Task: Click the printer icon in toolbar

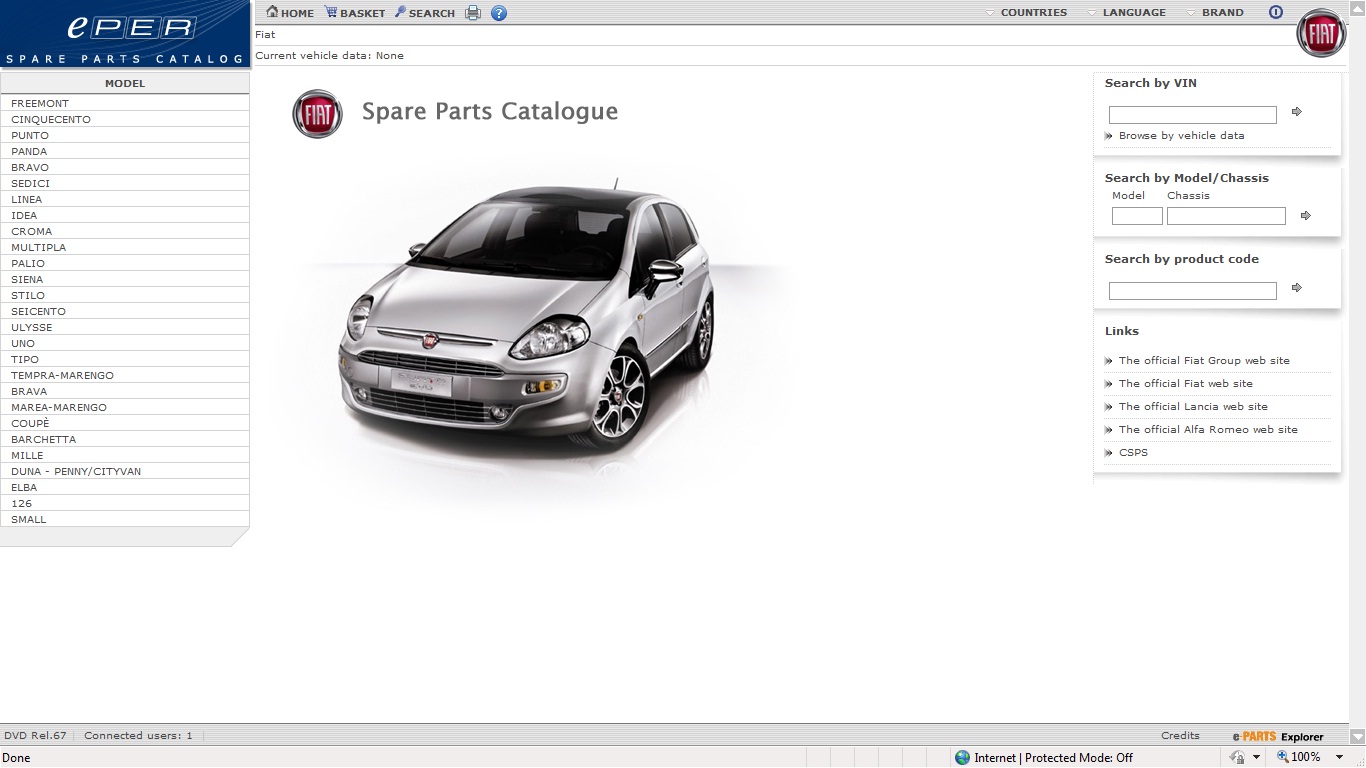Action: (473, 13)
